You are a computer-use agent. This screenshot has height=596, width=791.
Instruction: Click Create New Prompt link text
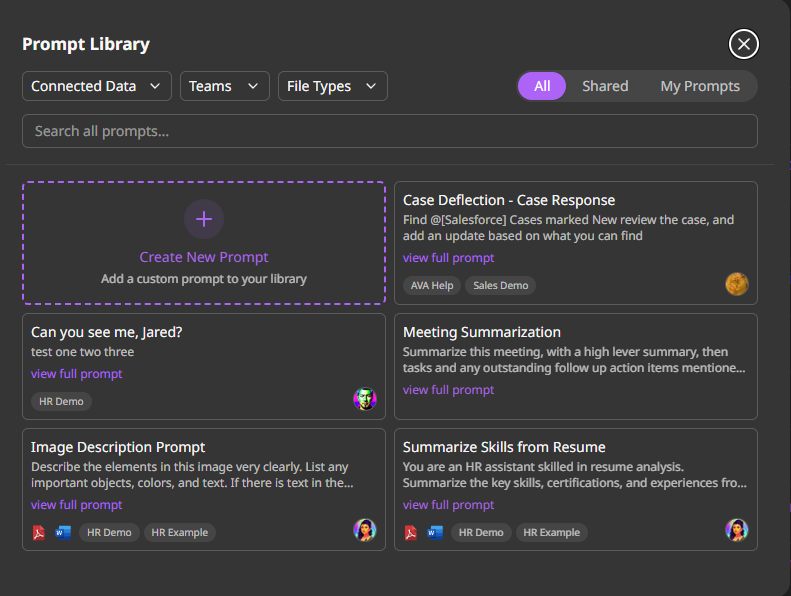pyautogui.click(x=204, y=257)
